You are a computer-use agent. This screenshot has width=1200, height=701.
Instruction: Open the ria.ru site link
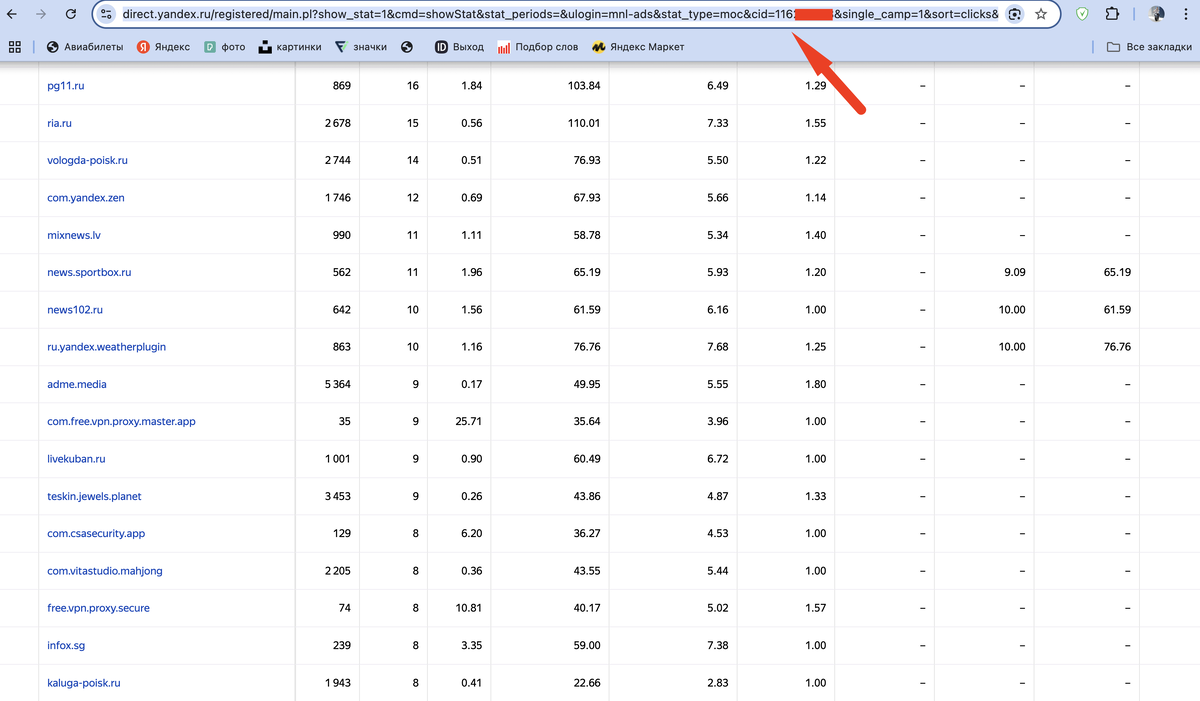59,123
